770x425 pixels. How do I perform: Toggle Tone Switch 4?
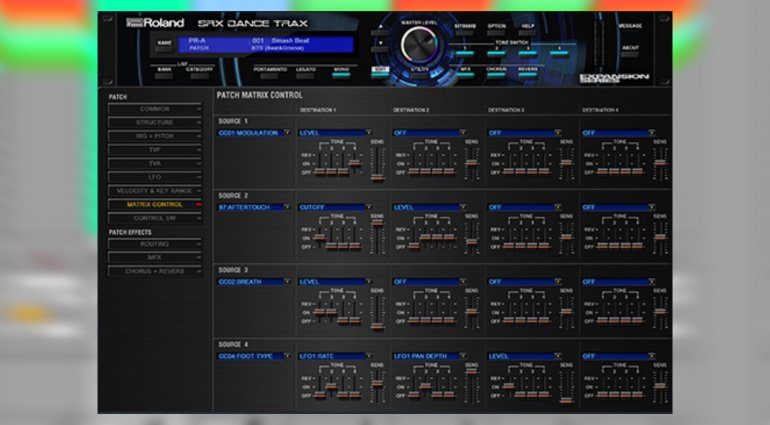point(559,51)
